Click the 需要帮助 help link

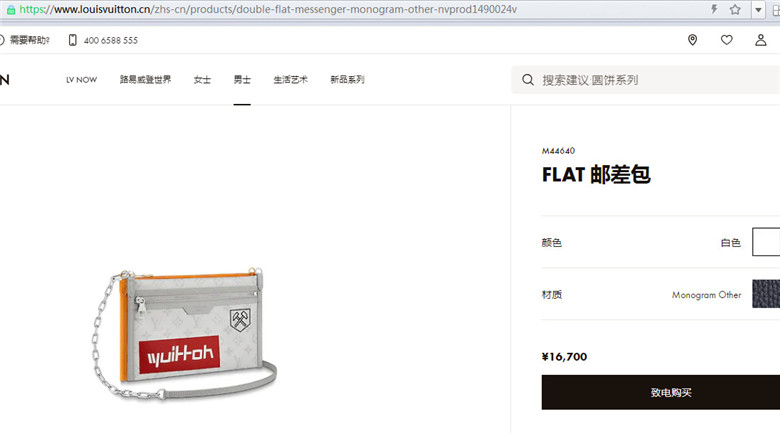pos(30,40)
